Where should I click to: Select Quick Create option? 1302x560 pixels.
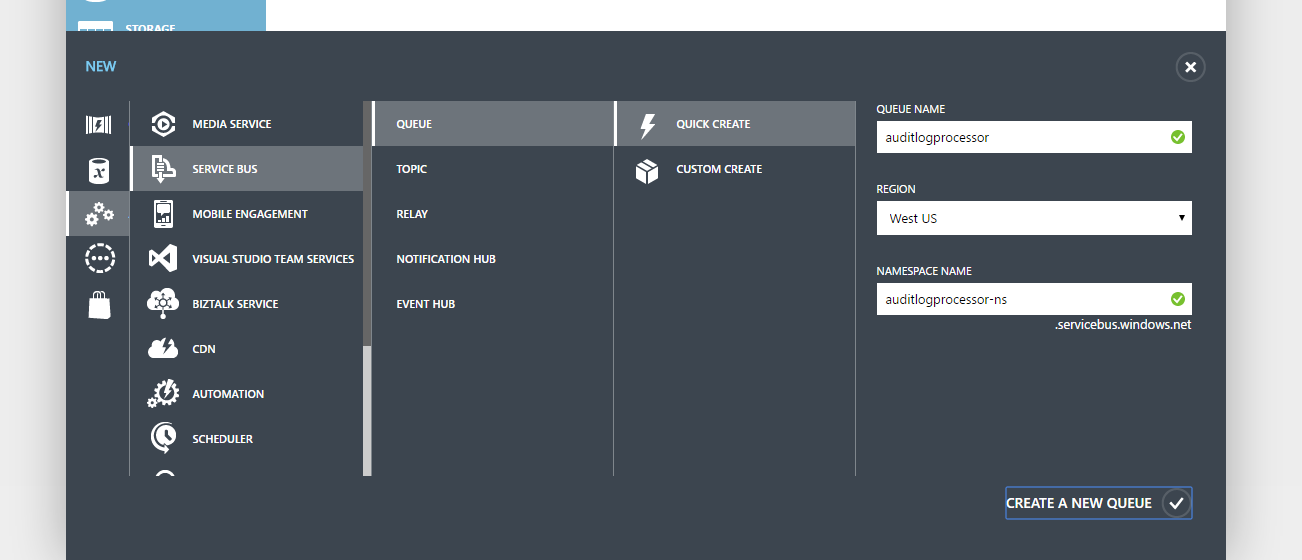(735, 124)
